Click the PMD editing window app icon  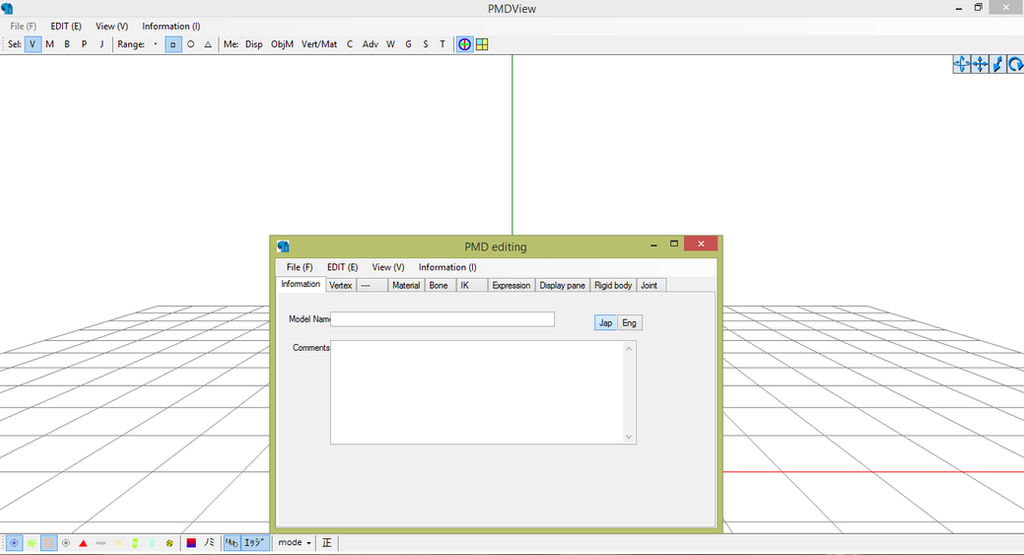(x=283, y=246)
